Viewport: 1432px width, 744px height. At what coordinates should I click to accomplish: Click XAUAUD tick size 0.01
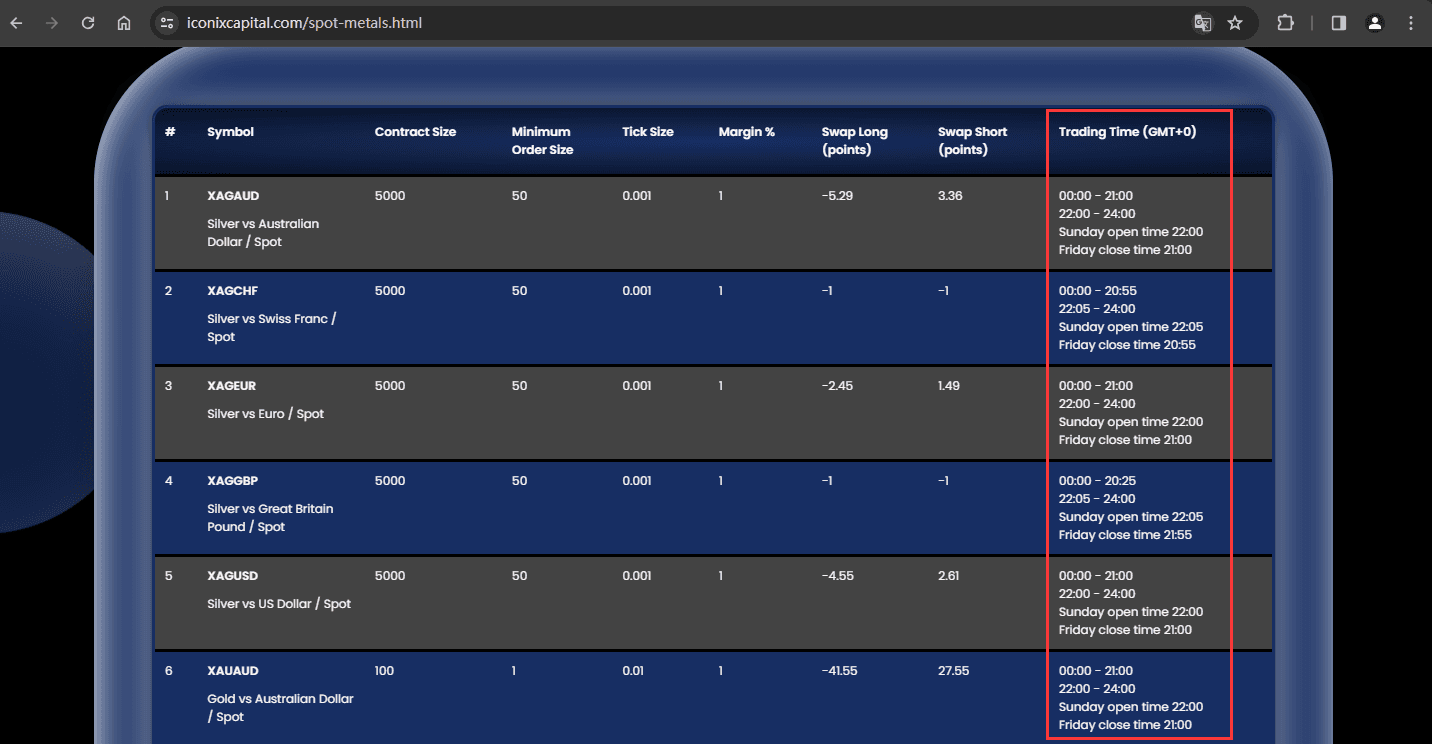(x=633, y=671)
